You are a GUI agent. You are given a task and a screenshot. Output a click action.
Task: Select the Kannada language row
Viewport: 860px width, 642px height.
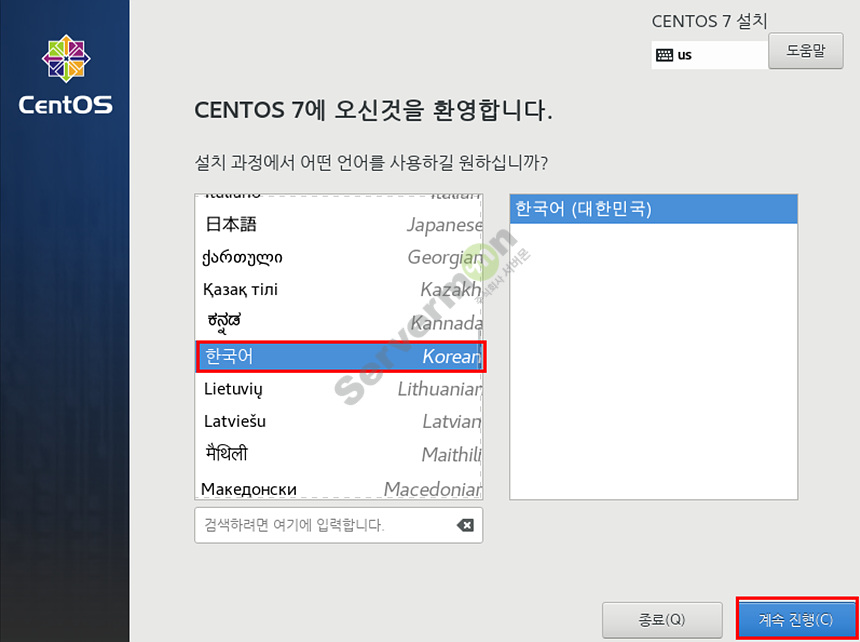[x=339, y=322]
